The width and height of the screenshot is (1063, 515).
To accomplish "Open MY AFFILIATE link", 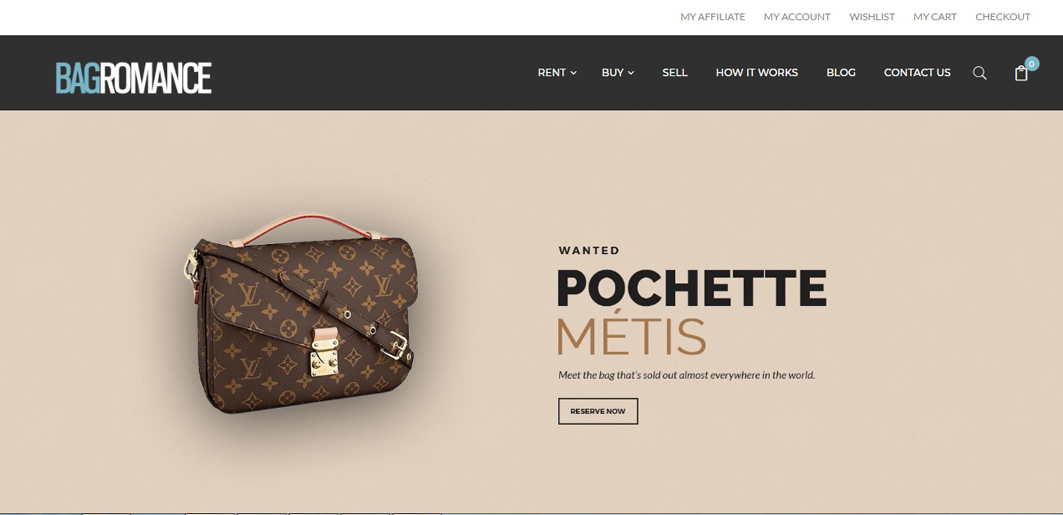I will (x=713, y=17).
